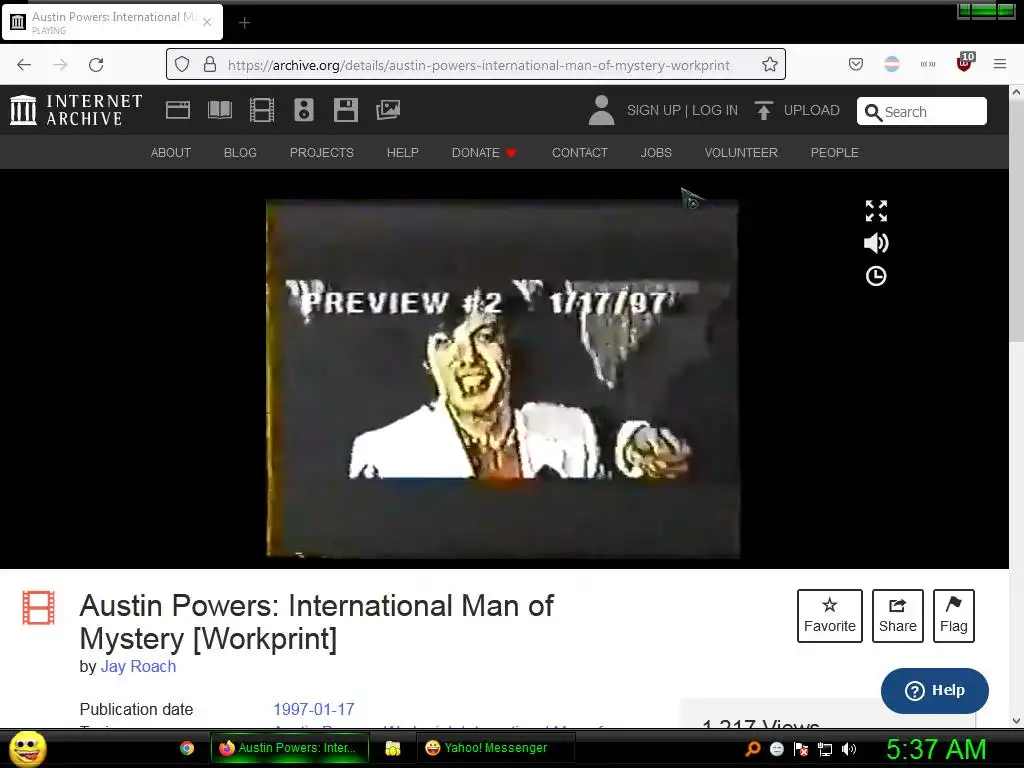Click the archive search field

pyautogui.click(x=921, y=112)
